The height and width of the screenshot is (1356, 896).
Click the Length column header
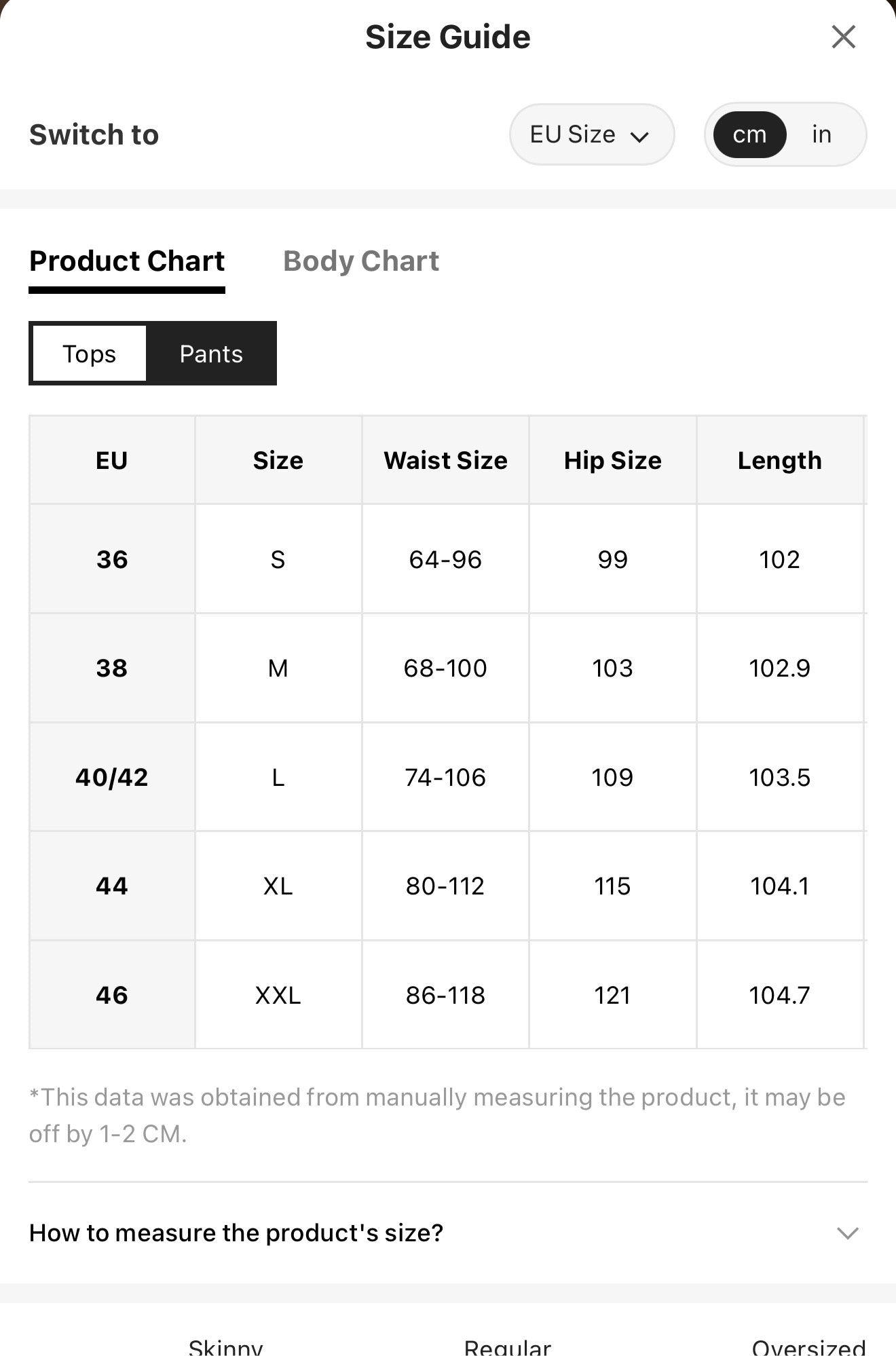780,460
